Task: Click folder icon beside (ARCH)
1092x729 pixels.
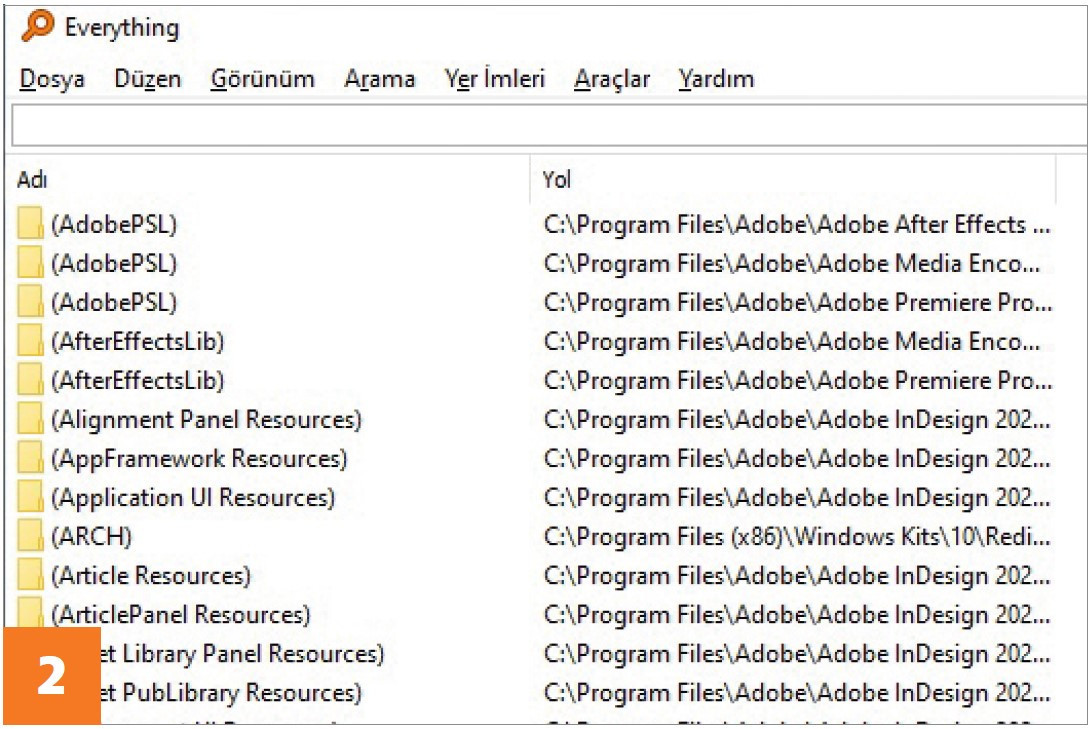Action: click(30, 535)
